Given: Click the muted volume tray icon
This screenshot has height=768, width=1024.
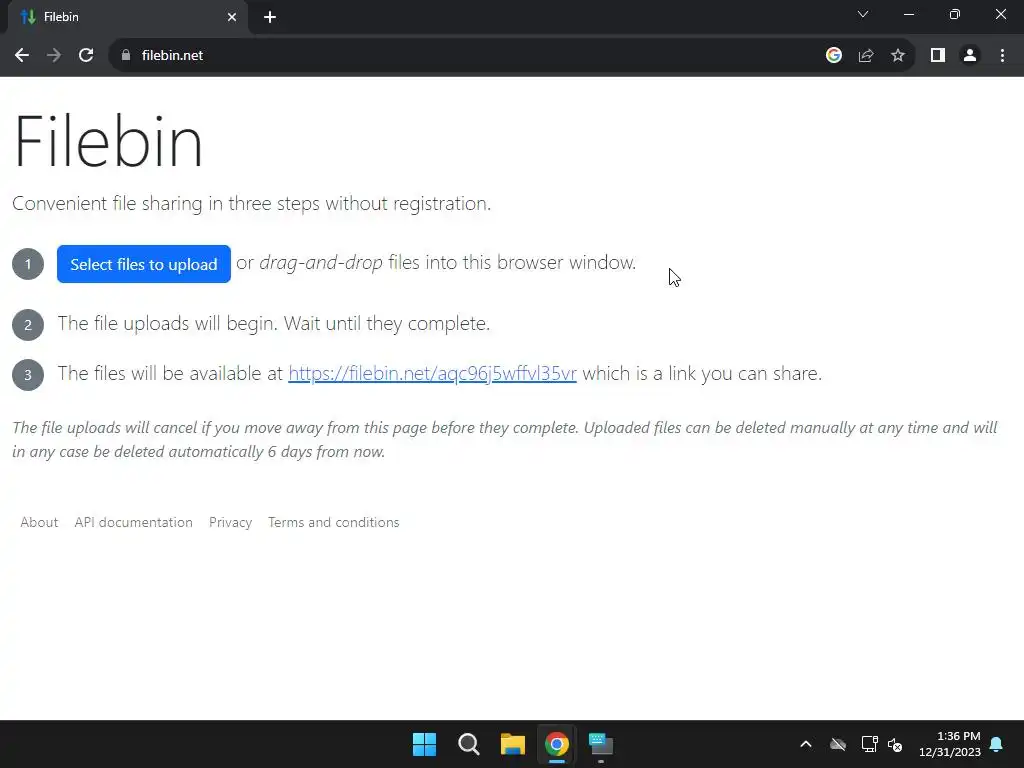Looking at the screenshot, I should [x=895, y=744].
